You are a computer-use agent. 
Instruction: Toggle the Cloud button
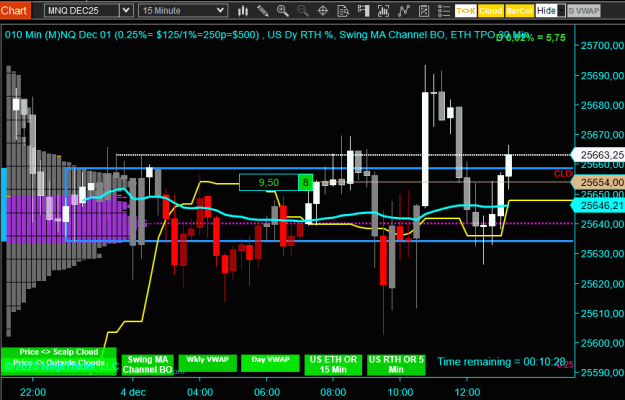491,11
